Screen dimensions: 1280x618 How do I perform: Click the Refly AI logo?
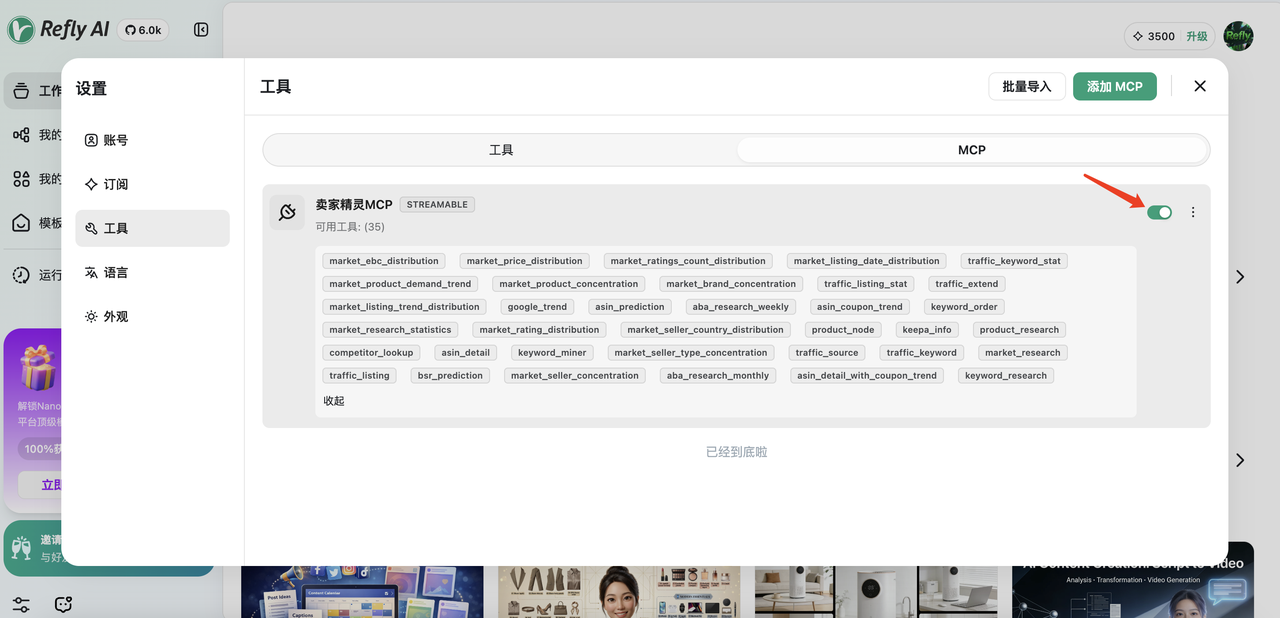(x=58, y=30)
